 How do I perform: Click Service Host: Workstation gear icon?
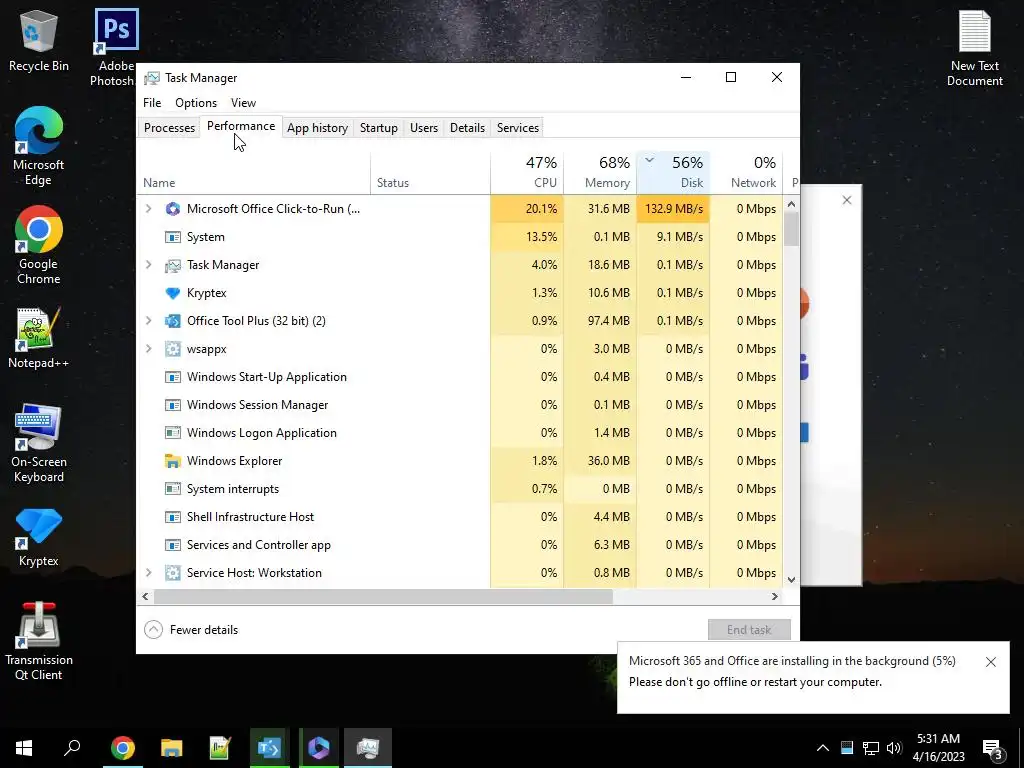pyautogui.click(x=172, y=573)
